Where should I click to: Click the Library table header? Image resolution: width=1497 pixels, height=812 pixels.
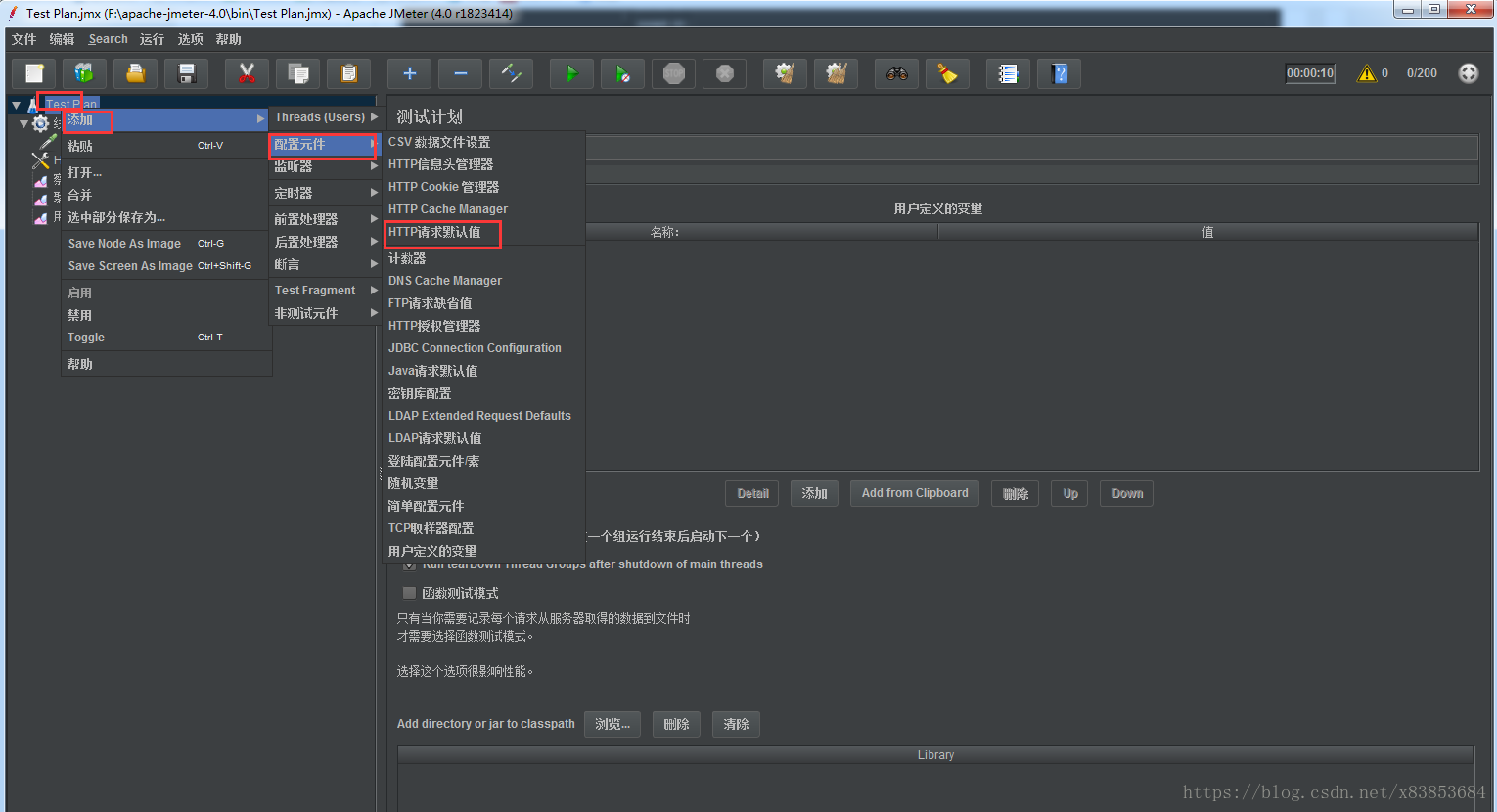pyautogui.click(x=935, y=755)
